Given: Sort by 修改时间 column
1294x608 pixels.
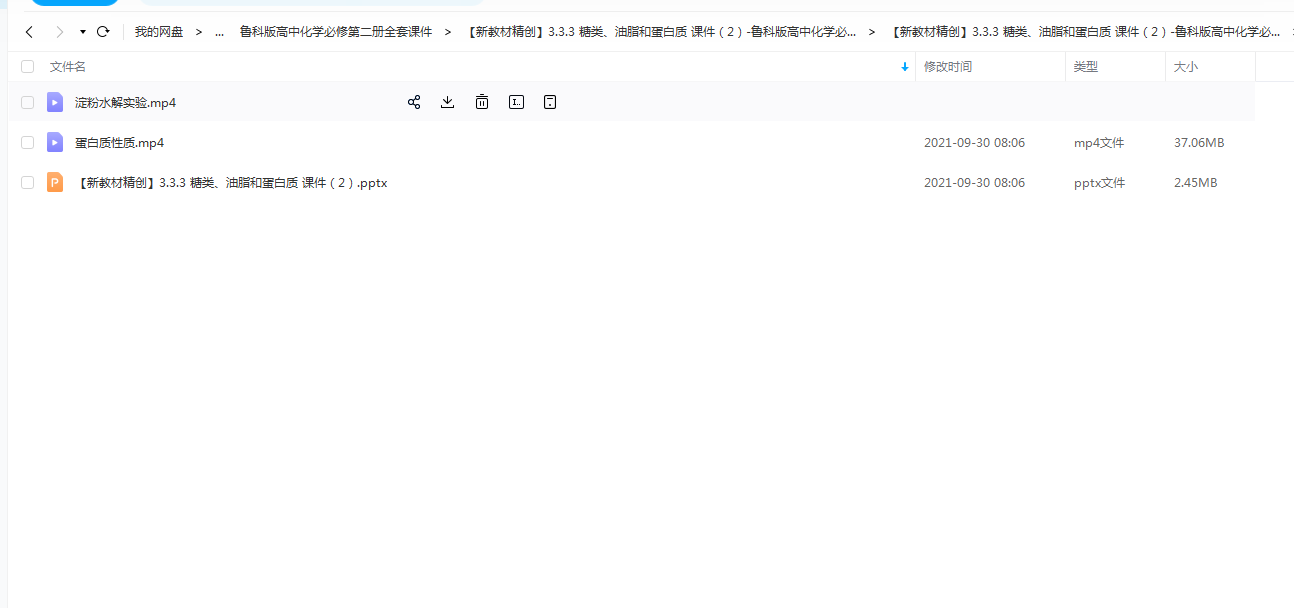Looking at the screenshot, I should [948, 67].
